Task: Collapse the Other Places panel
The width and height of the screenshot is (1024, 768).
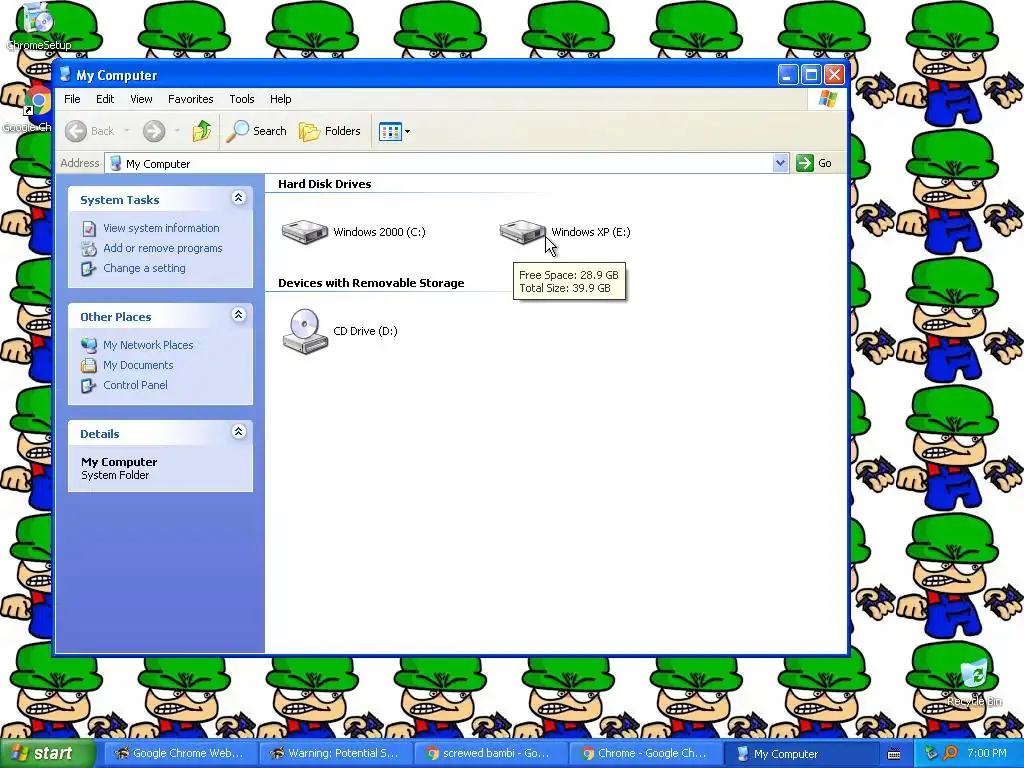Action: (238, 314)
